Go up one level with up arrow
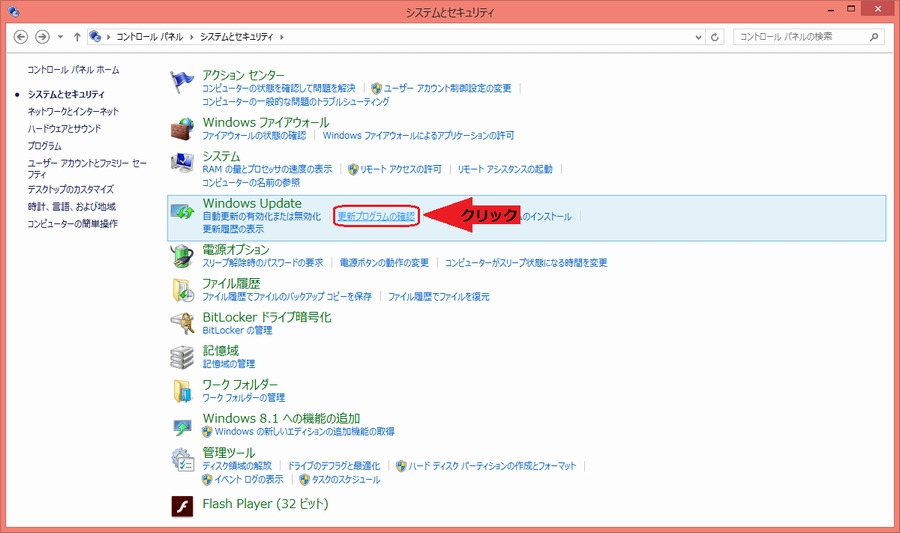This screenshot has height=533, width=900. tap(77, 37)
